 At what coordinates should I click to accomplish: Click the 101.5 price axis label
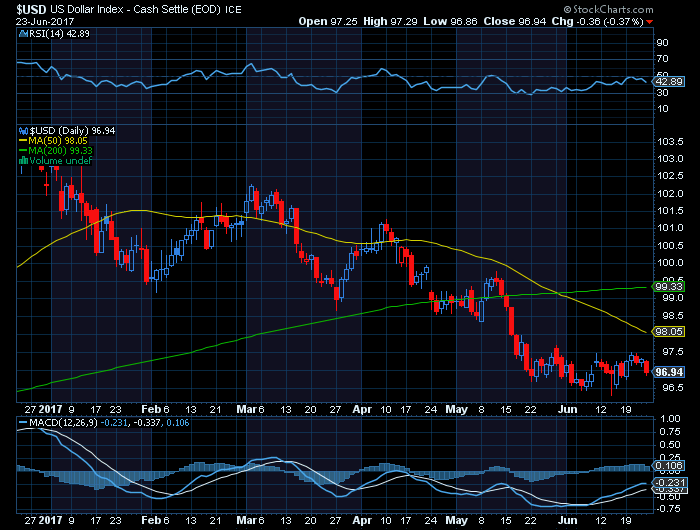coord(670,211)
